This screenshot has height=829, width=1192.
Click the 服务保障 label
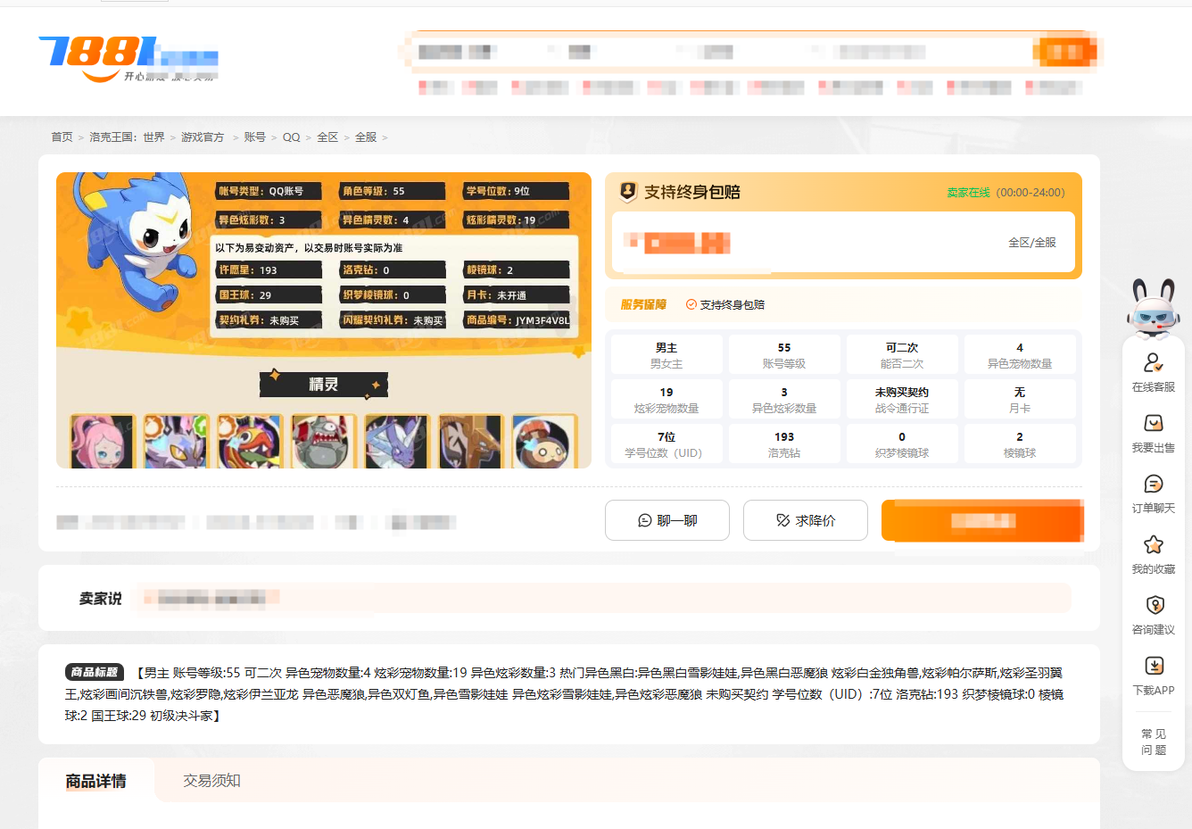pos(643,305)
